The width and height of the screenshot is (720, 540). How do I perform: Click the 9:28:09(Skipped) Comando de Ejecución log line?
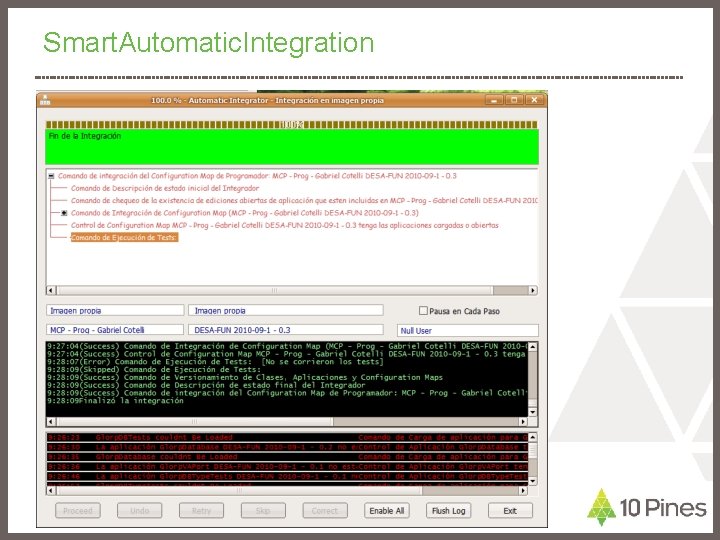coord(154,370)
